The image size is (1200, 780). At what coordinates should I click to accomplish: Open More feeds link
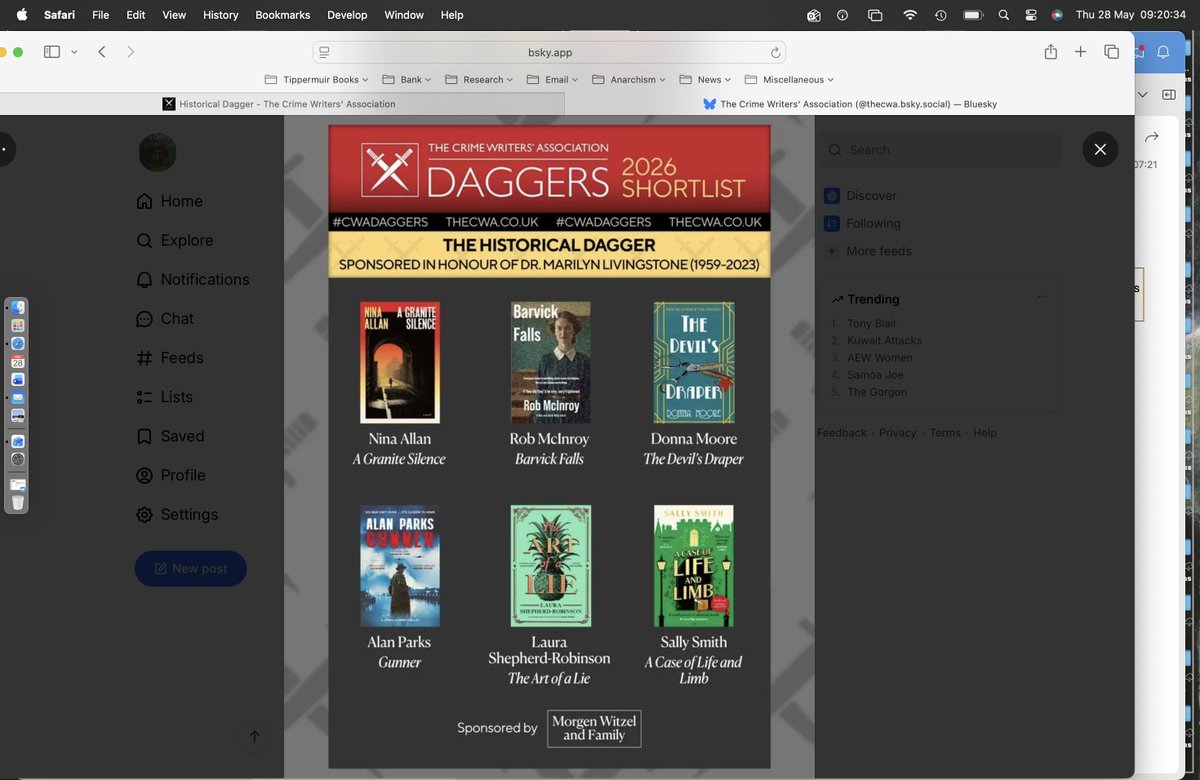pyautogui.click(x=867, y=251)
